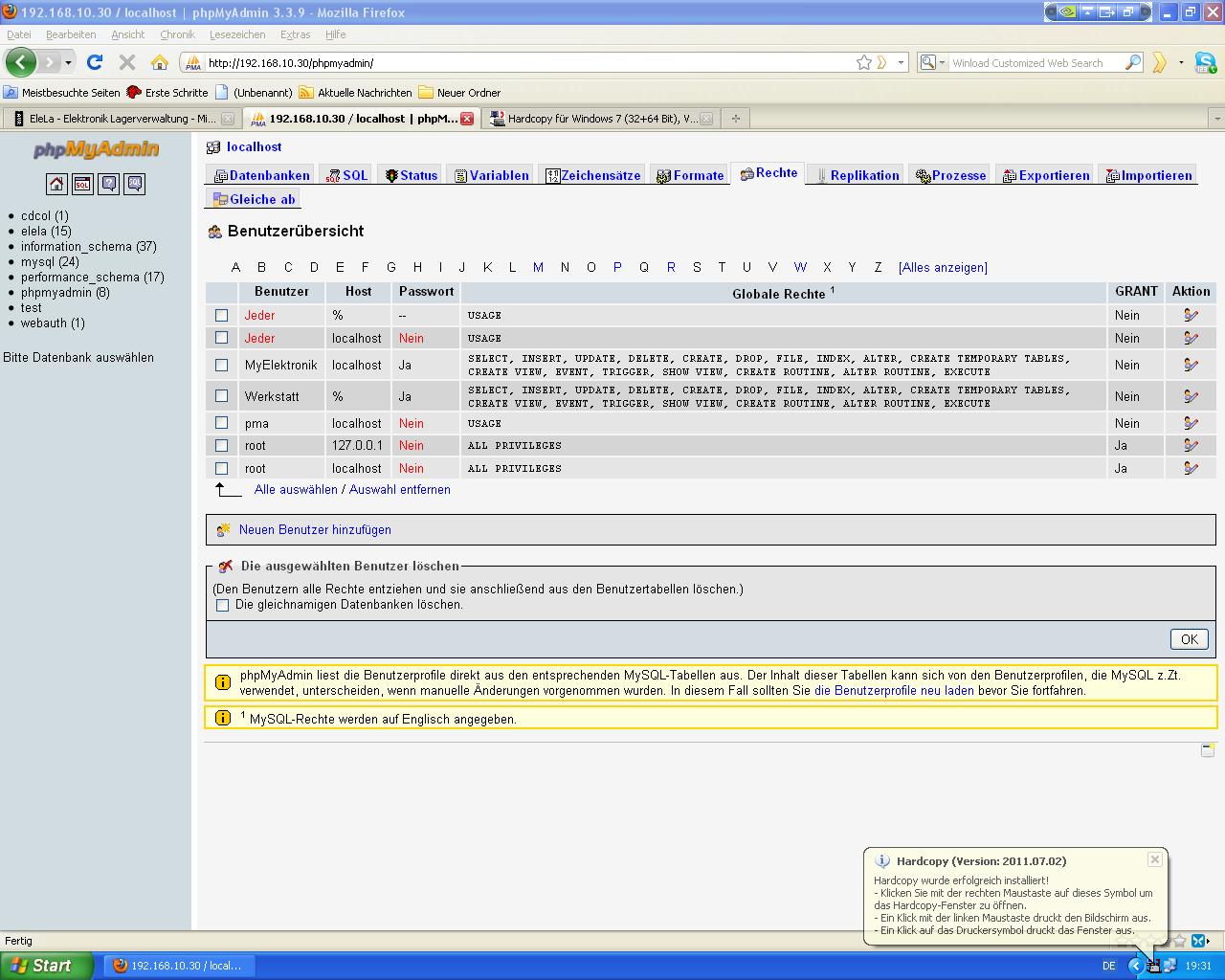Open the Neuer Ordner bookmark folder
The height and width of the screenshot is (980, 1225).
[x=459, y=93]
